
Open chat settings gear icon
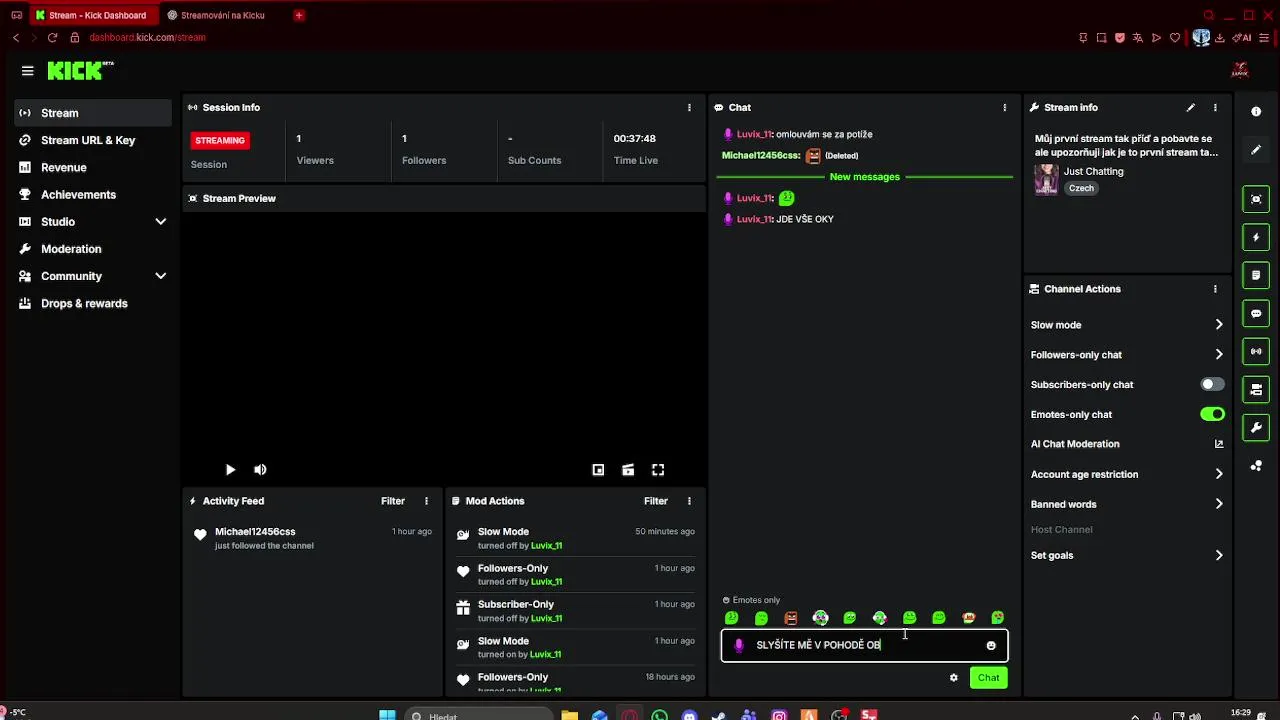(954, 678)
